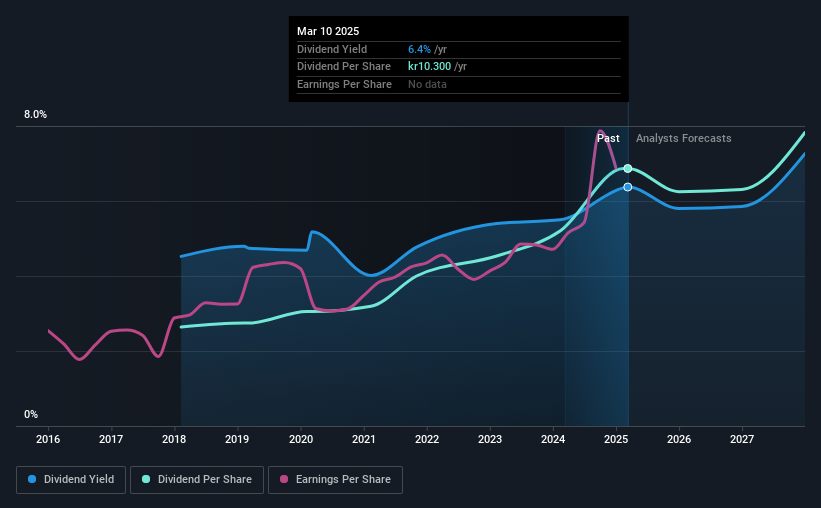Click the 2019 x-axis label
This screenshot has height=508, width=821.
(x=237, y=439)
